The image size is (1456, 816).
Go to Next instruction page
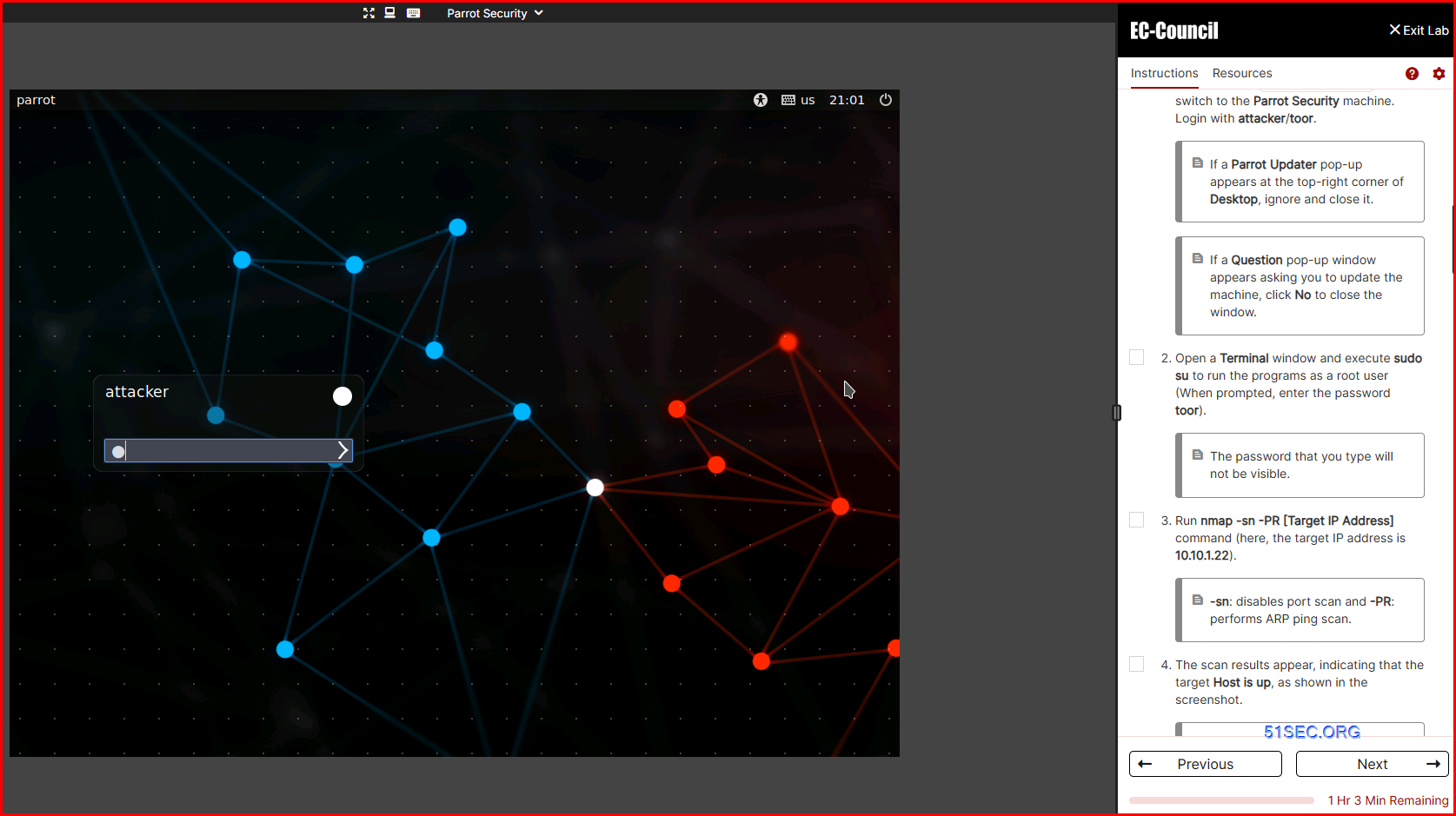coord(1372,764)
